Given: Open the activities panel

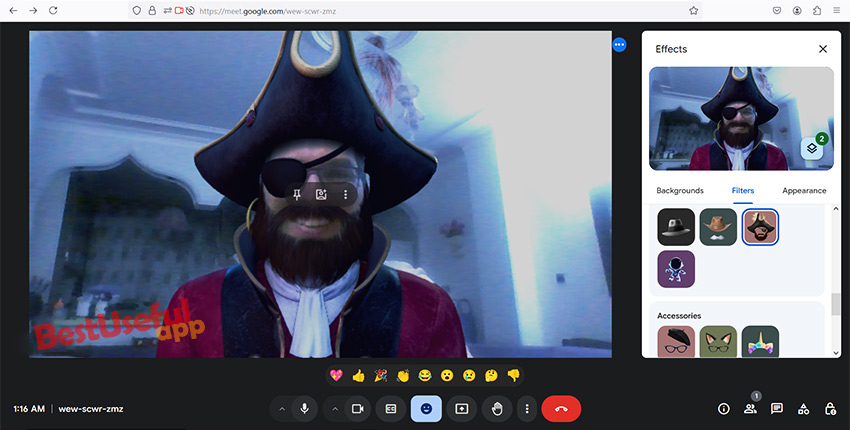Looking at the screenshot, I should pyautogui.click(x=803, y=409).
